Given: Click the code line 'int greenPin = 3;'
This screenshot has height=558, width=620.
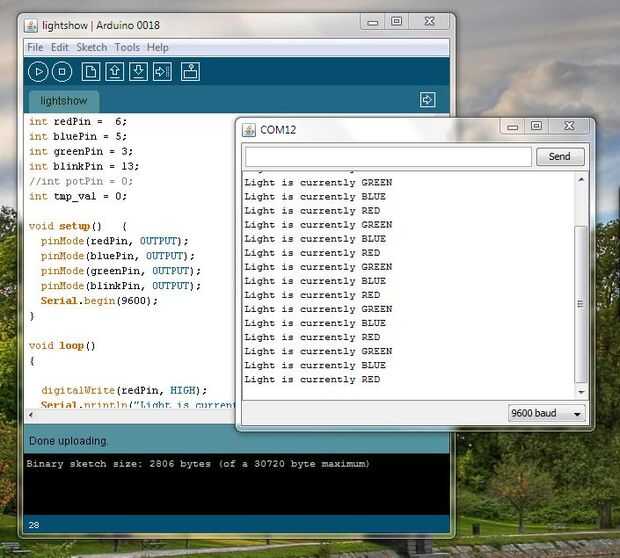Looking at the screenshot, I should click(81, 152).
